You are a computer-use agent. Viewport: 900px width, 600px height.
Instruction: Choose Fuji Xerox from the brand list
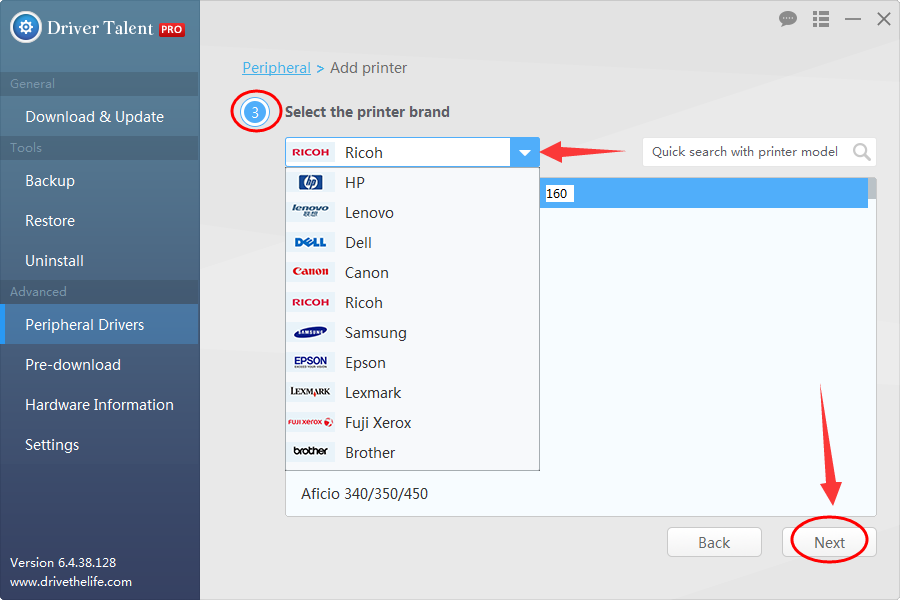(x=412, y=422)
